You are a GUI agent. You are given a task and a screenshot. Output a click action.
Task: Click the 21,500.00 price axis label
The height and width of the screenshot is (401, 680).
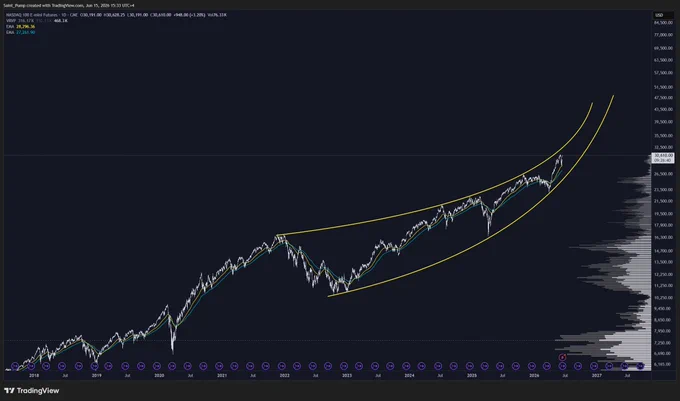(663, 201)
